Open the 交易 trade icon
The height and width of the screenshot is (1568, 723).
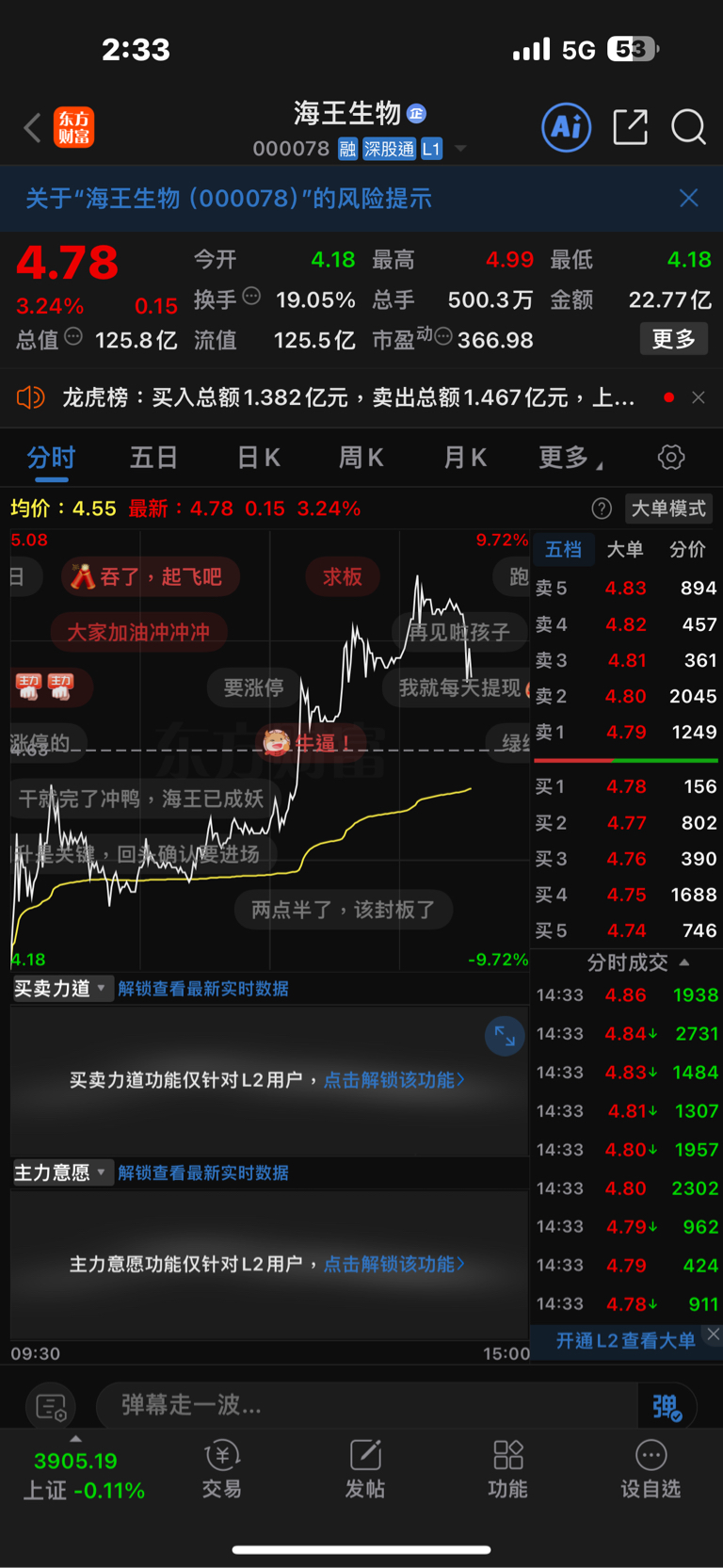coord(222,1470)
